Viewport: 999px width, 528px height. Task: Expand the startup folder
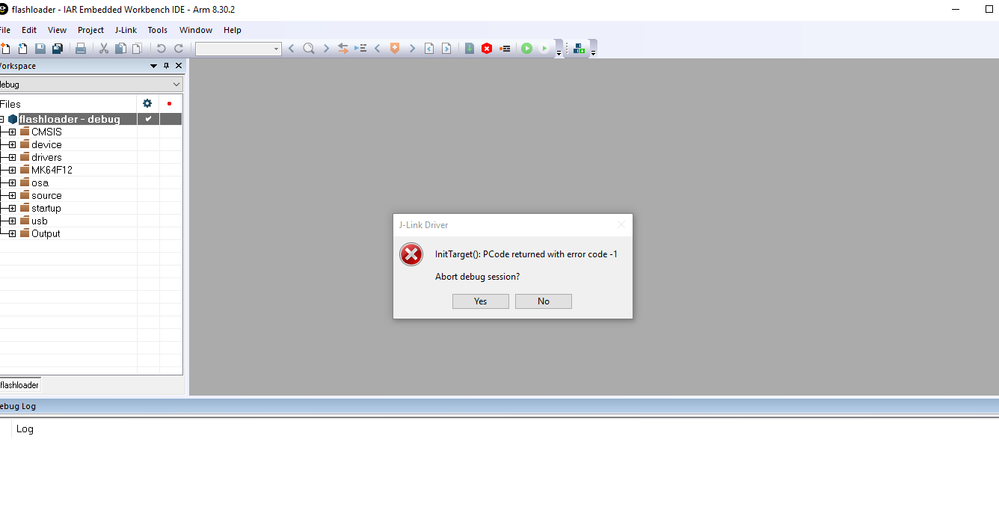12,208
